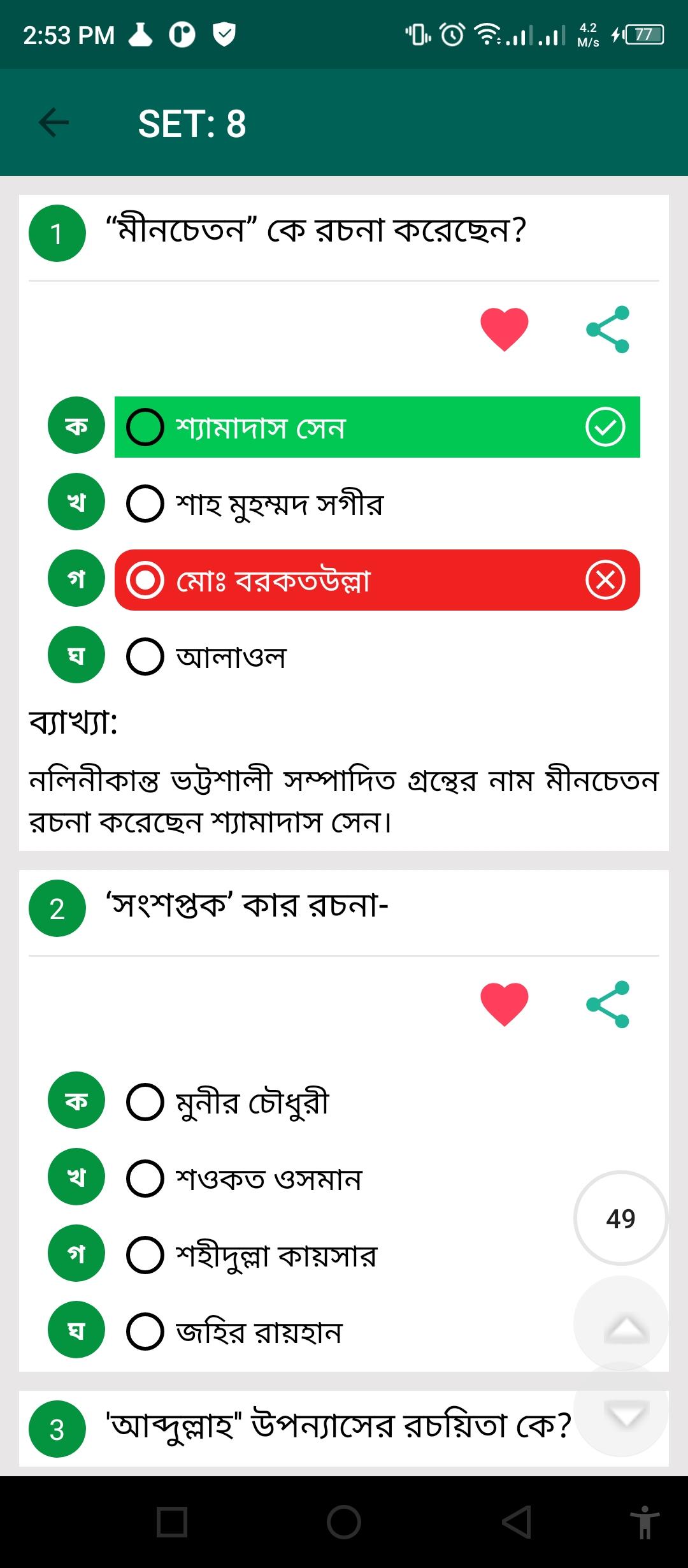688x1568 pixels.
Task: Share question 2 via the share icon
Action: click(608, 1004)
